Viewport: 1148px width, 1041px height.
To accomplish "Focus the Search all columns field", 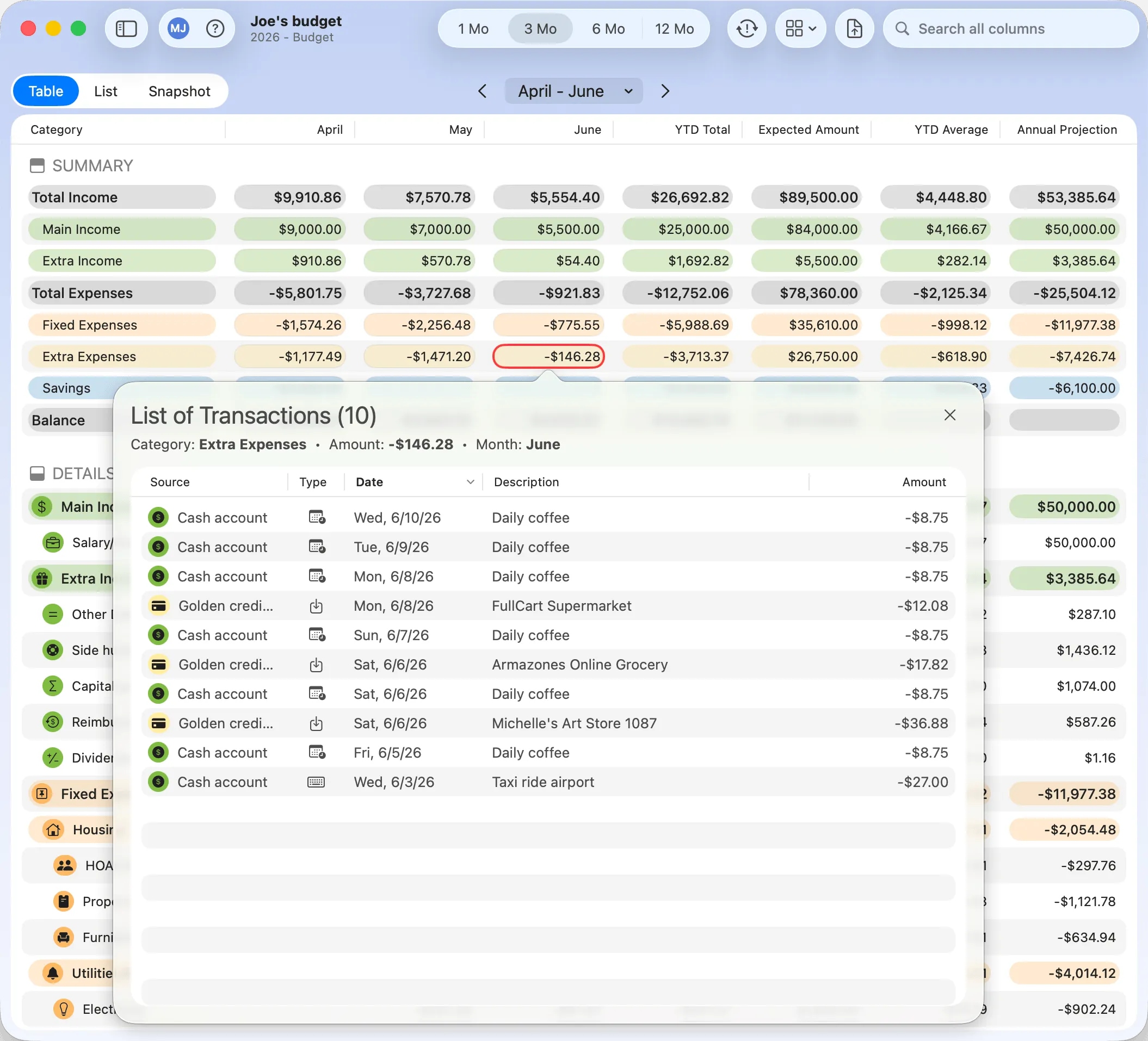I will pos(1010,28).
